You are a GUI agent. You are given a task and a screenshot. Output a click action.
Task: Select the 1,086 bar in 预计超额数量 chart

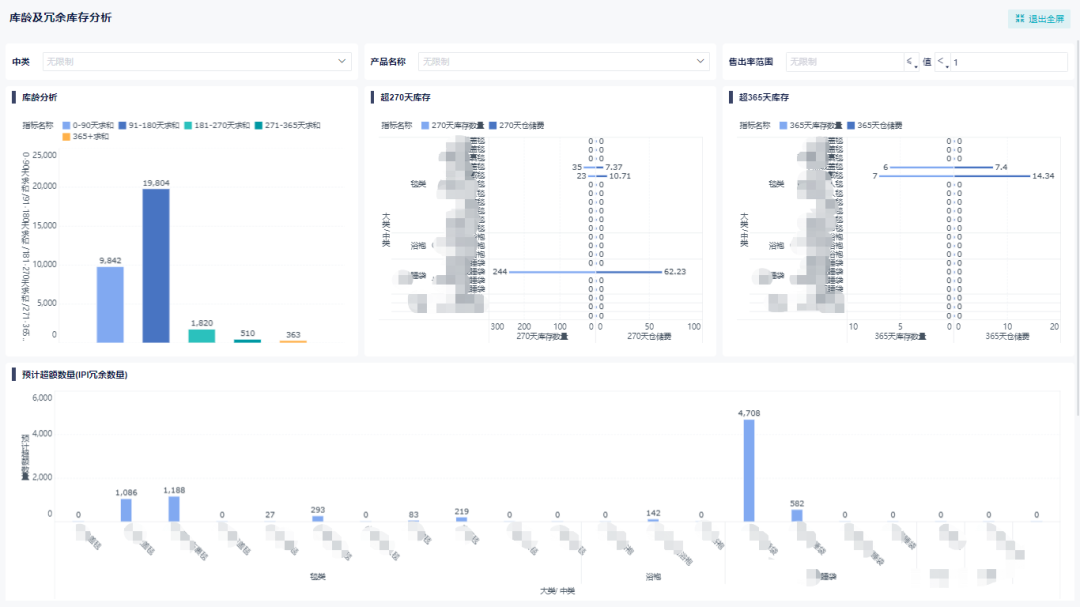point(126,510)
